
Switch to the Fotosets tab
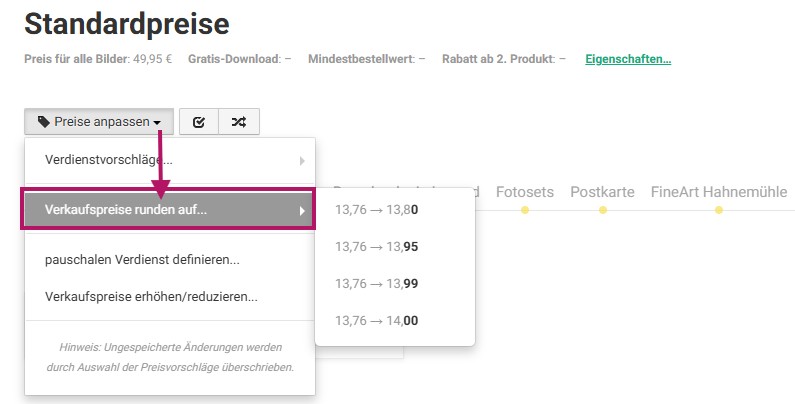(525, 191)
